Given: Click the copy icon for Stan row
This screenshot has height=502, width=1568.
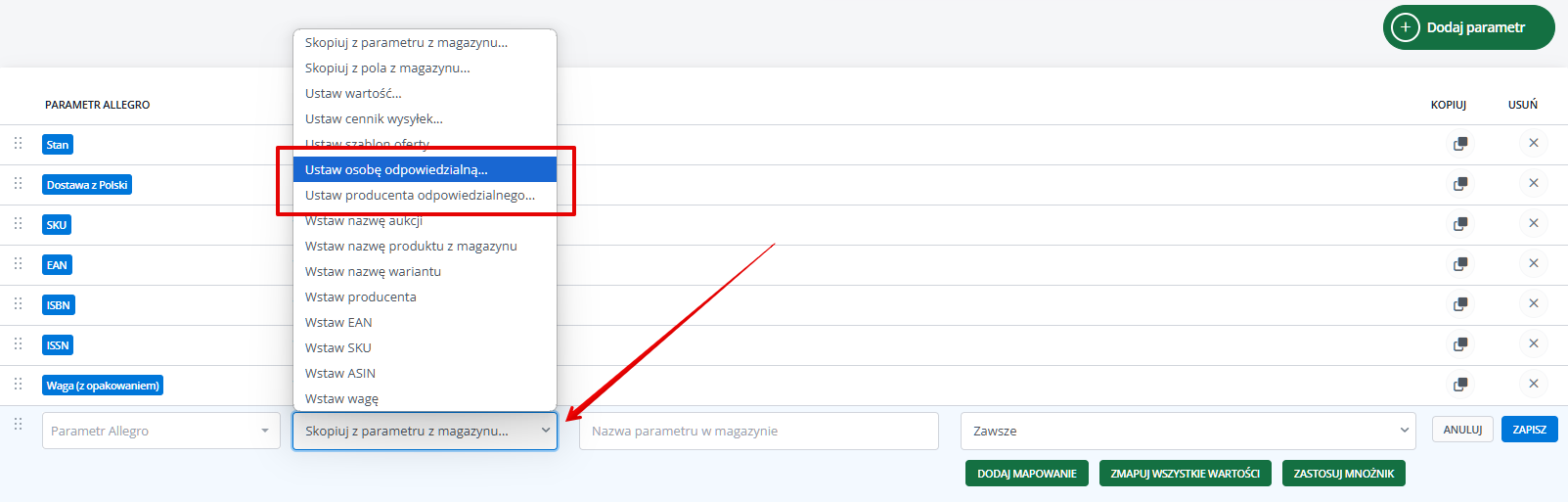Looking at the screenshot, I should [1460, 144].
